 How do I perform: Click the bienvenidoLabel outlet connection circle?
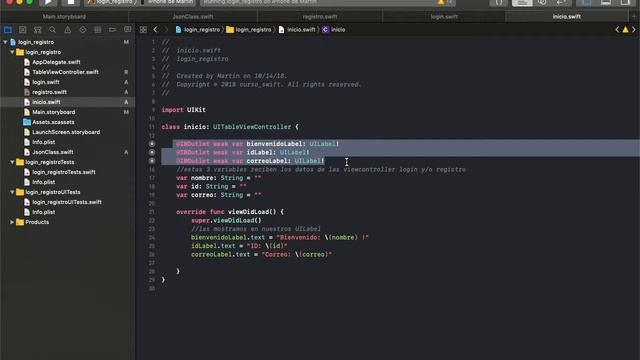[x=152, y=144]
